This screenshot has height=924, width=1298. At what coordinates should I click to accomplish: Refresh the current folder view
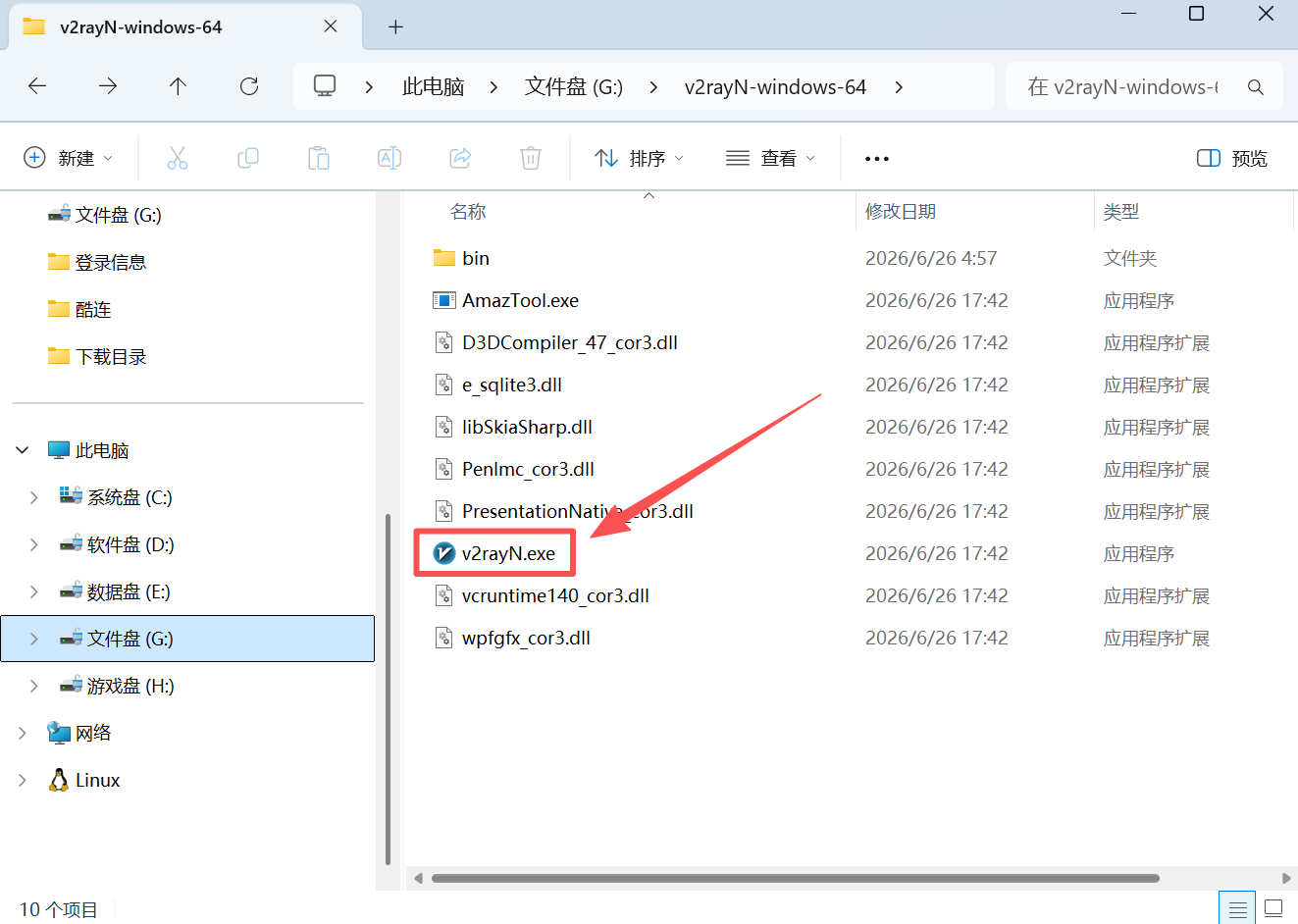click(249, 86)
